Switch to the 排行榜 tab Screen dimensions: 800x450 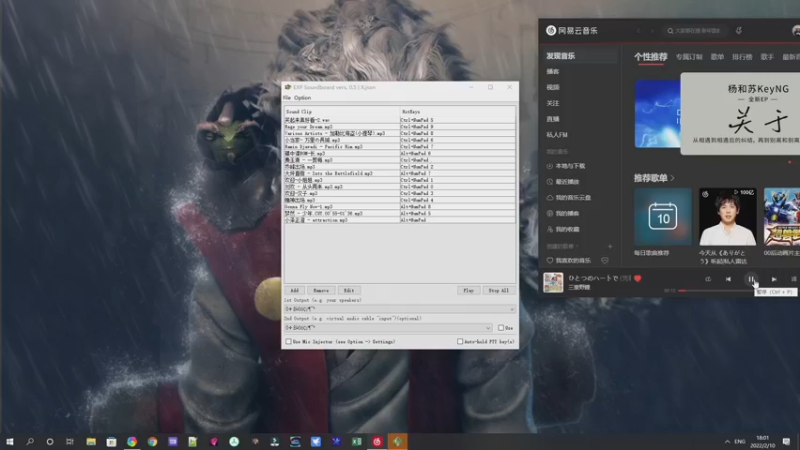[x=742, y=57]
